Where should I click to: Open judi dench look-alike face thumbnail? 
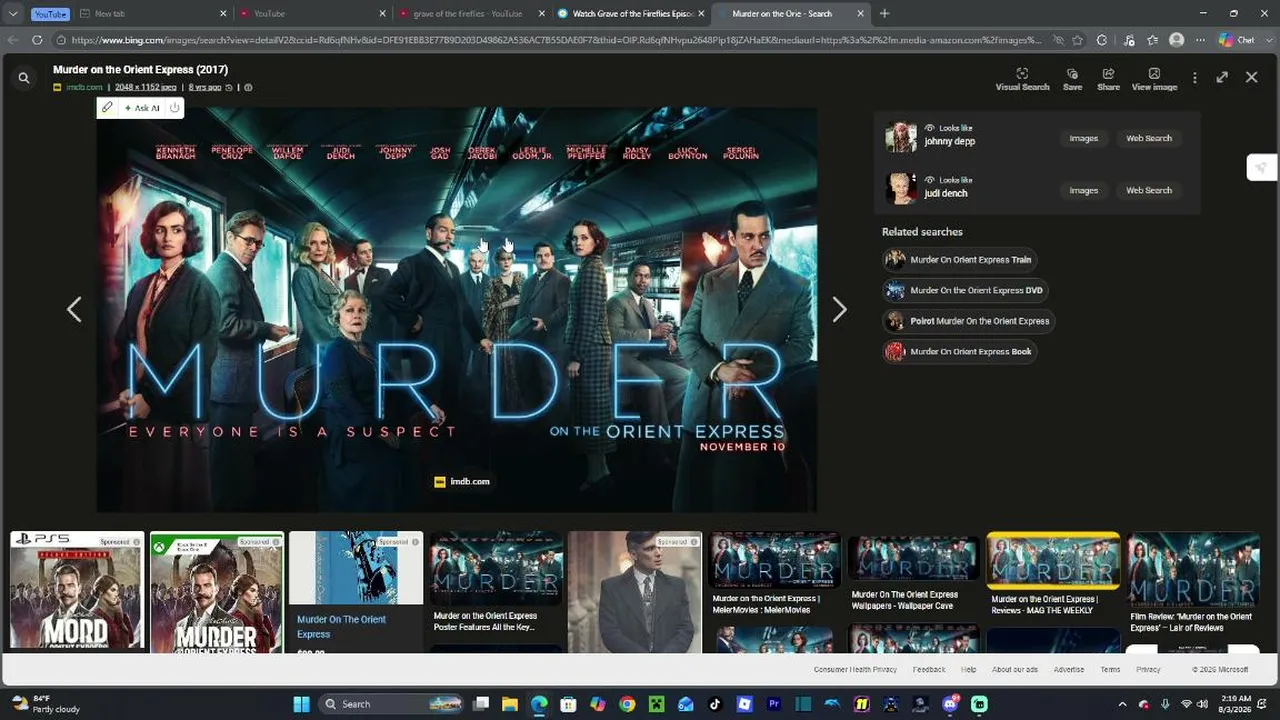coord(900,188)
